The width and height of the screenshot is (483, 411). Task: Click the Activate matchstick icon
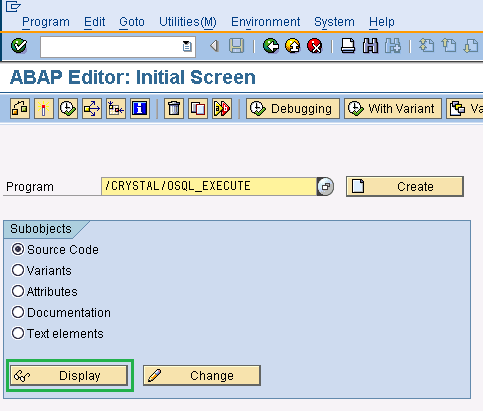(x=44, y=108)
